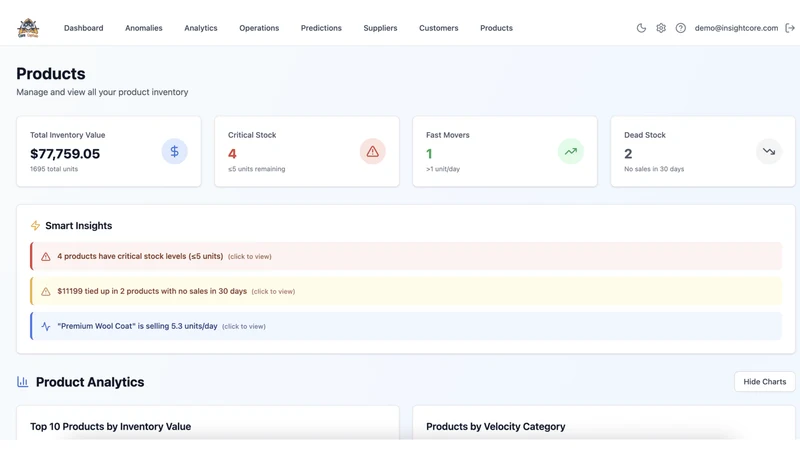Click the bar chart icon beside Product Analytics
800x450 pixels.
coord(22,382)
